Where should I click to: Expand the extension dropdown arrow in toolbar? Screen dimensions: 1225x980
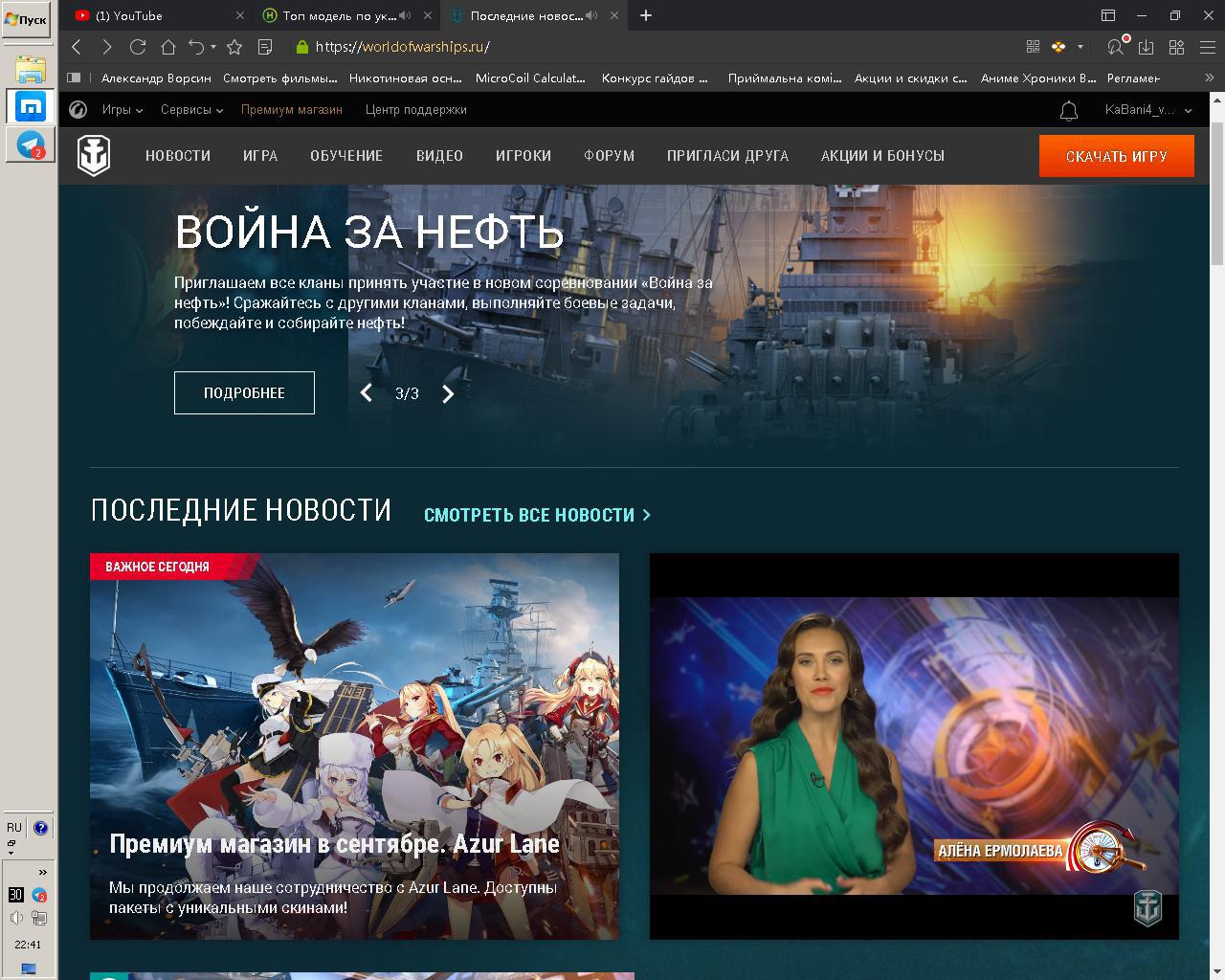1080,47
